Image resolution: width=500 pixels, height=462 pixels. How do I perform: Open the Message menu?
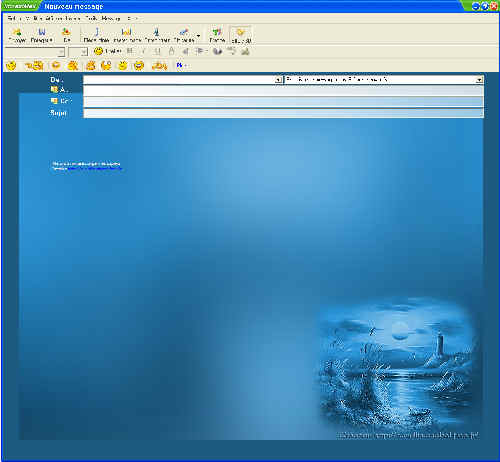click(x=111, y=18)
